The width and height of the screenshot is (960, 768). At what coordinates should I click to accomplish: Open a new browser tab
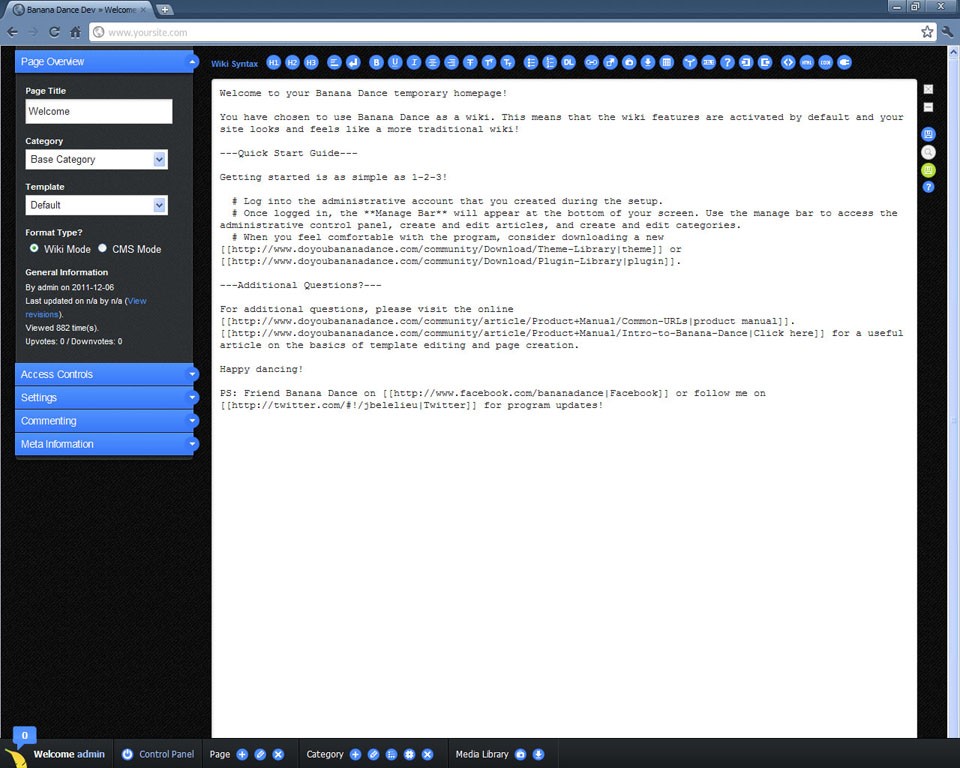[165, 10]
